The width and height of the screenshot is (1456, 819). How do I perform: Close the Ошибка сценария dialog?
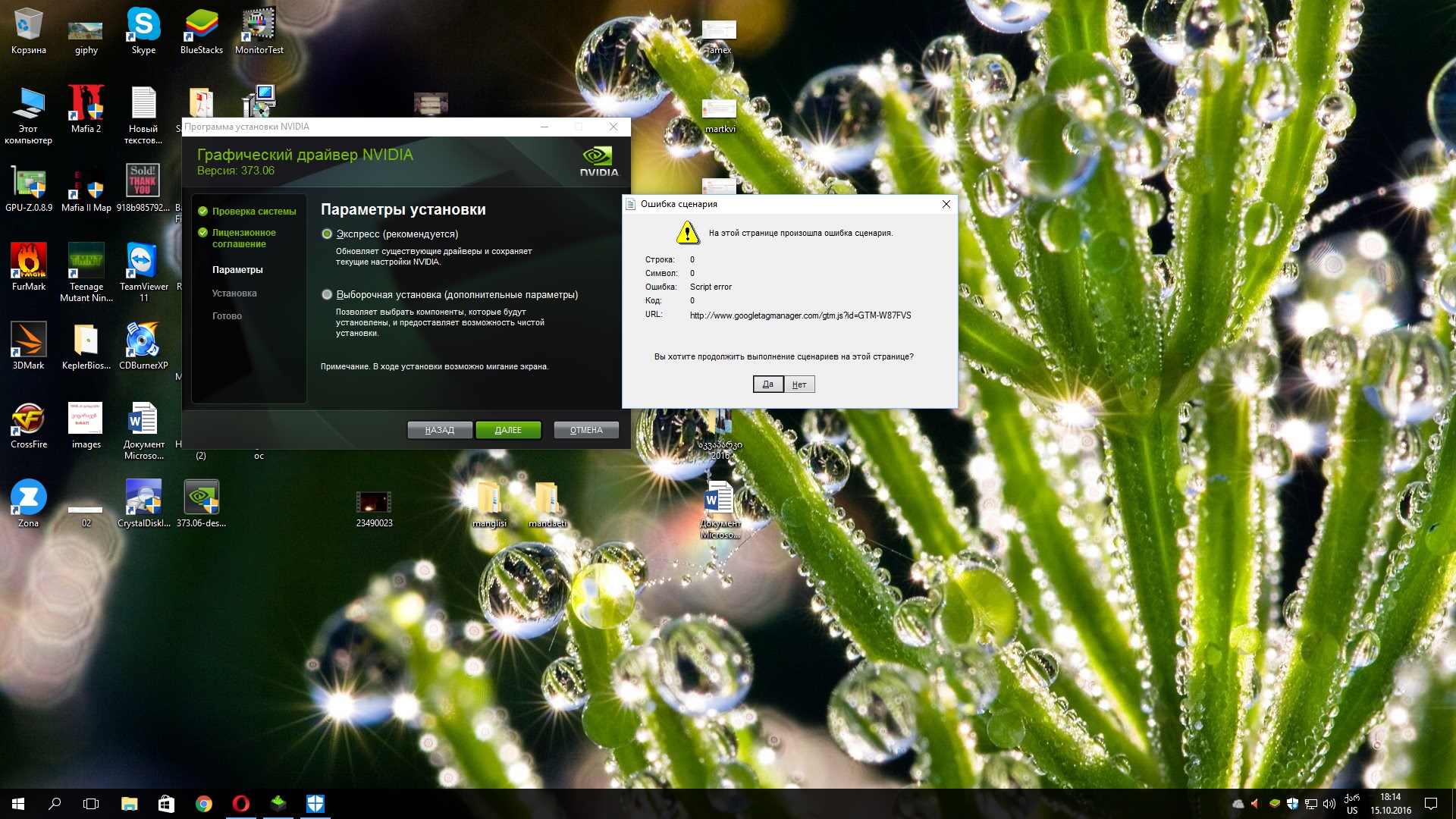(x=946, y=204)
